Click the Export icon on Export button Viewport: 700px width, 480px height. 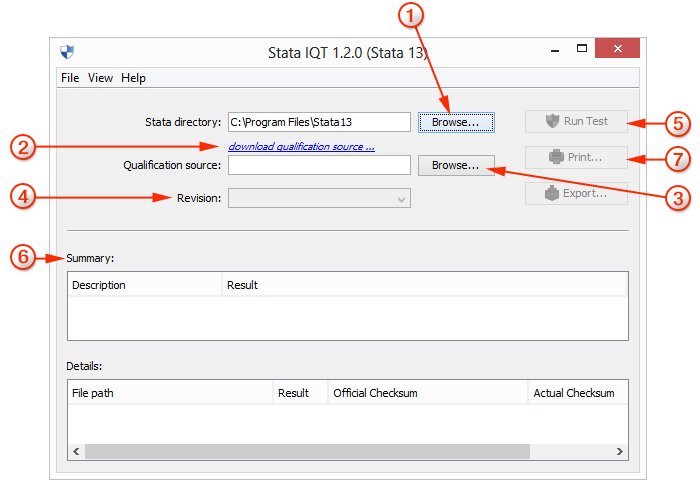point(552,193)
